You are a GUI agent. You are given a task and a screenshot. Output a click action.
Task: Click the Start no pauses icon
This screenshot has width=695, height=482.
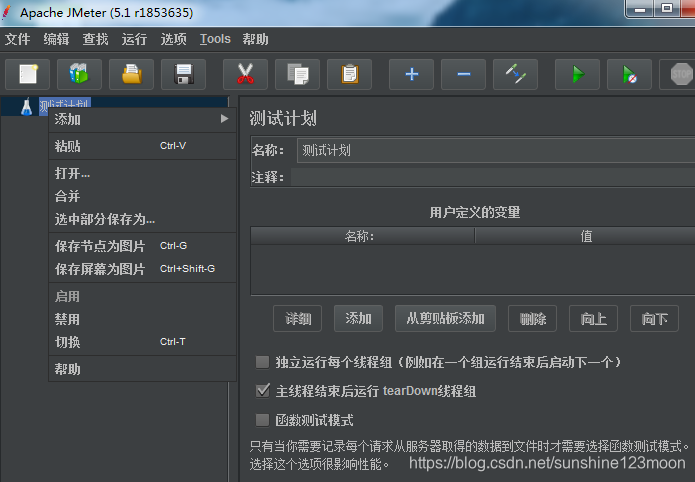point(629,74)
